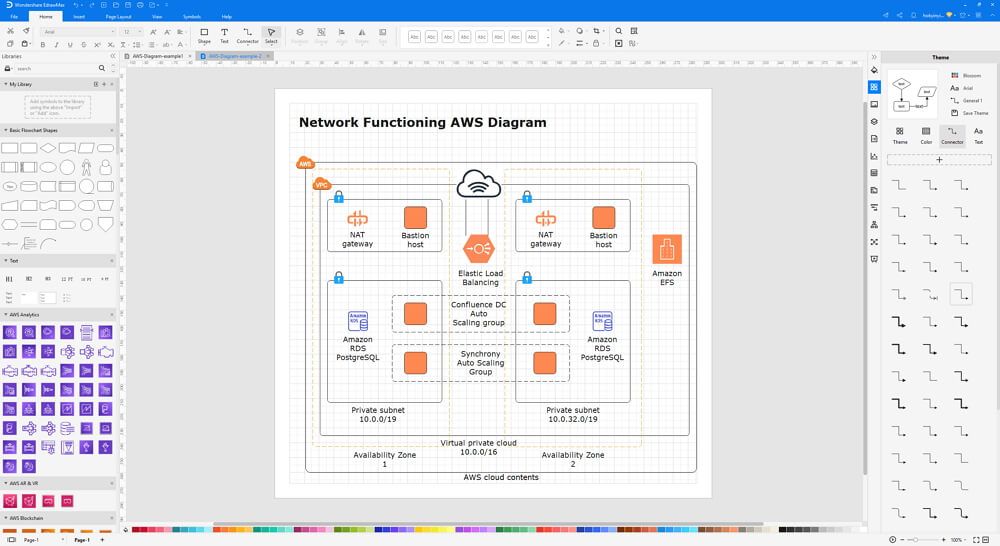
Task: Select the Shape tool
Action: tap(204, 35)
